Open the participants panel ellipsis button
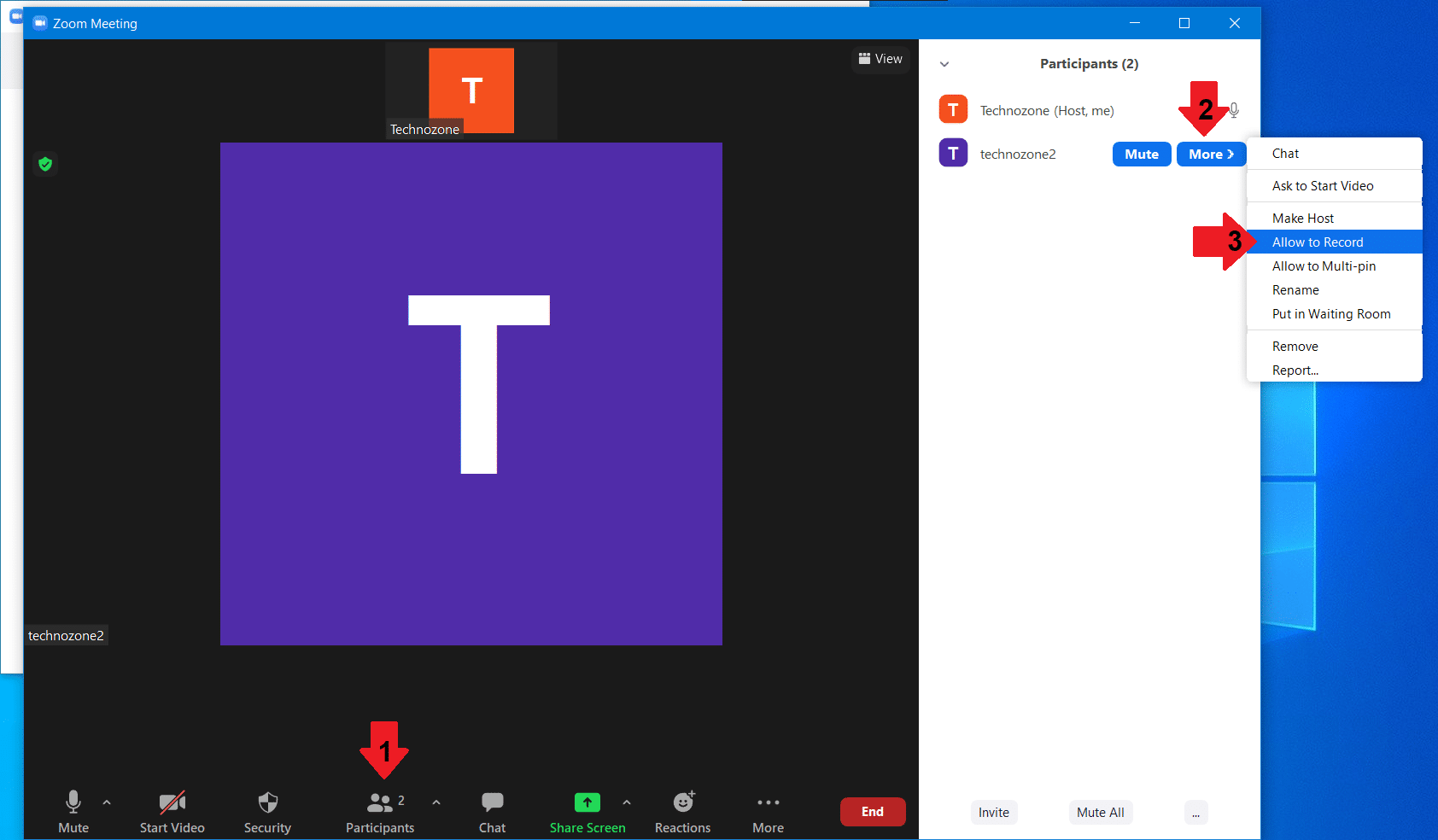The height and width of the screenshot is (840, 1438). pos(1195,813)
